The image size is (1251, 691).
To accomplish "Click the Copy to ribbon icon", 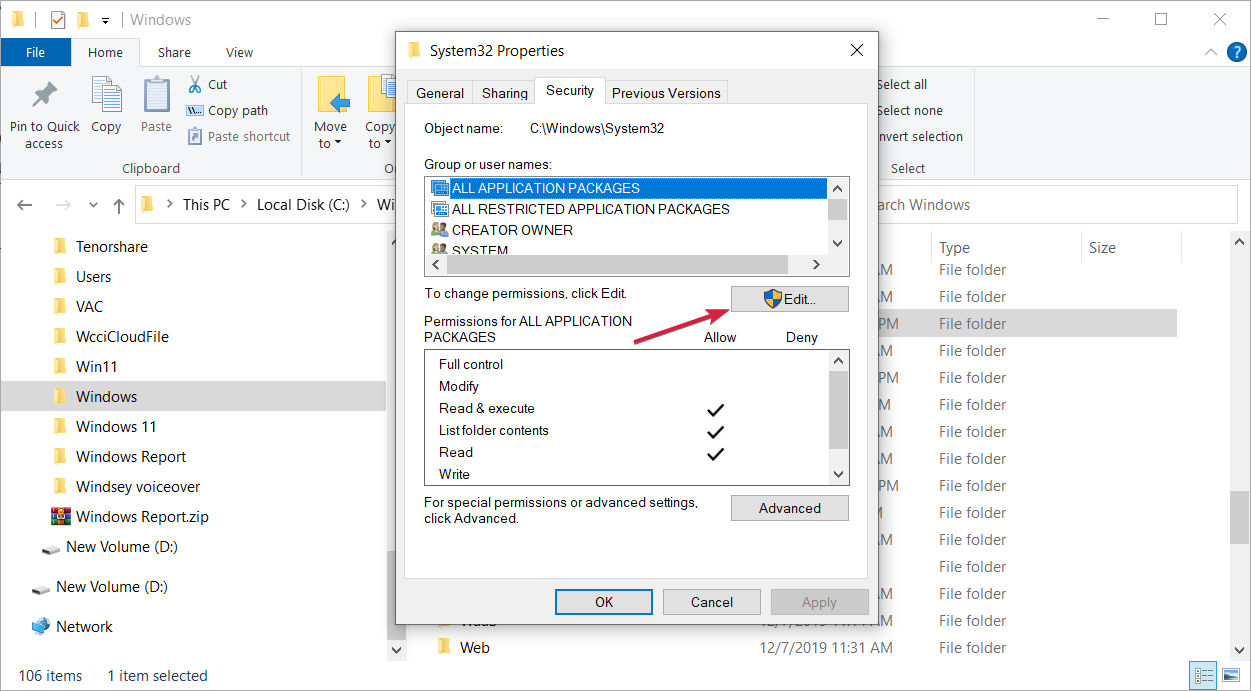I will click(381, 94).
